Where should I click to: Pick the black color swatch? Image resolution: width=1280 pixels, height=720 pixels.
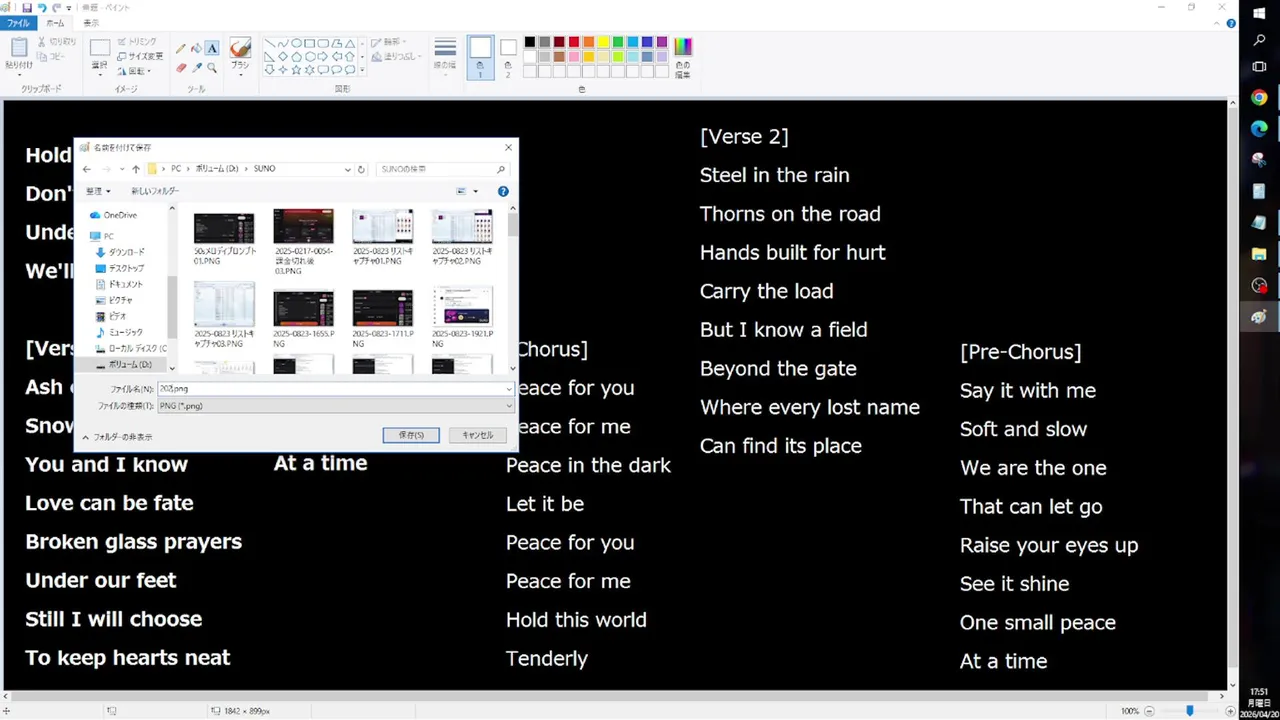(530, 42)
